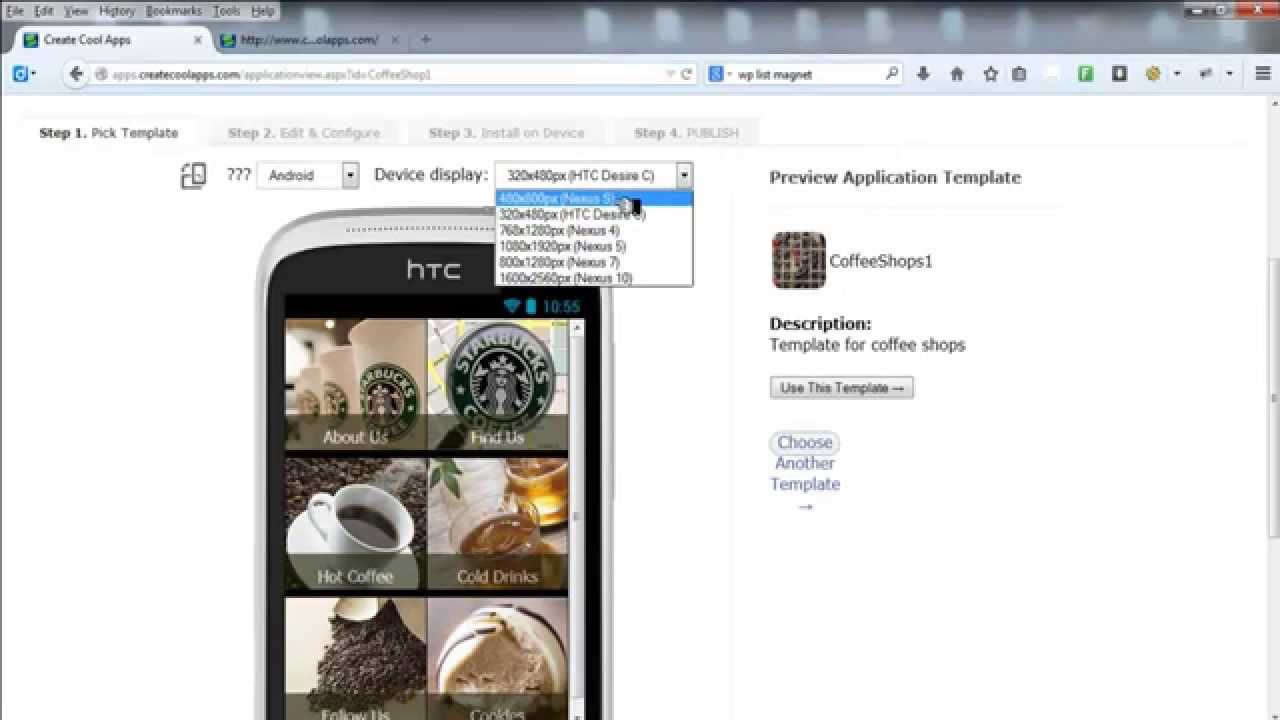
Task: Open the History menu
Action: [x=117, y=11]
